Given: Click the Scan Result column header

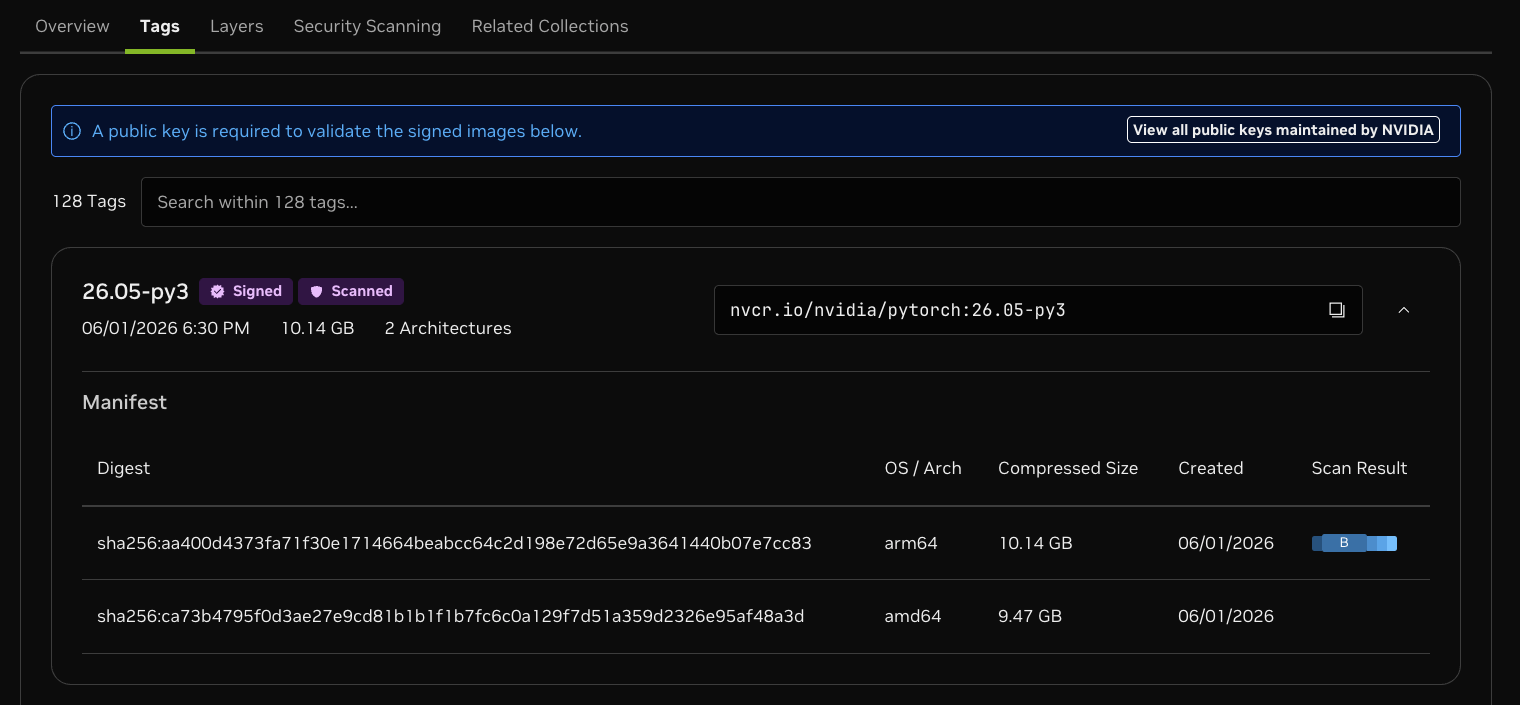Looking at the screenshot, I should [1359, 468].
